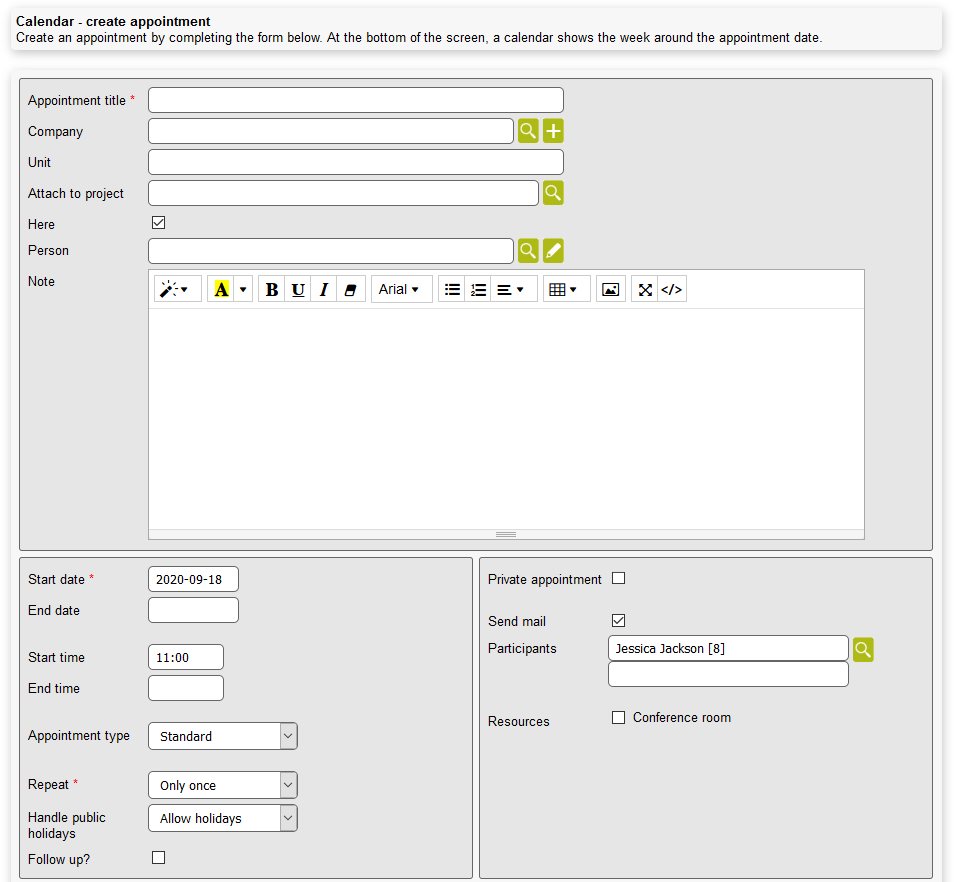
Task: Open the code view (</>) in the editor
Action: [x=672, y=289]
